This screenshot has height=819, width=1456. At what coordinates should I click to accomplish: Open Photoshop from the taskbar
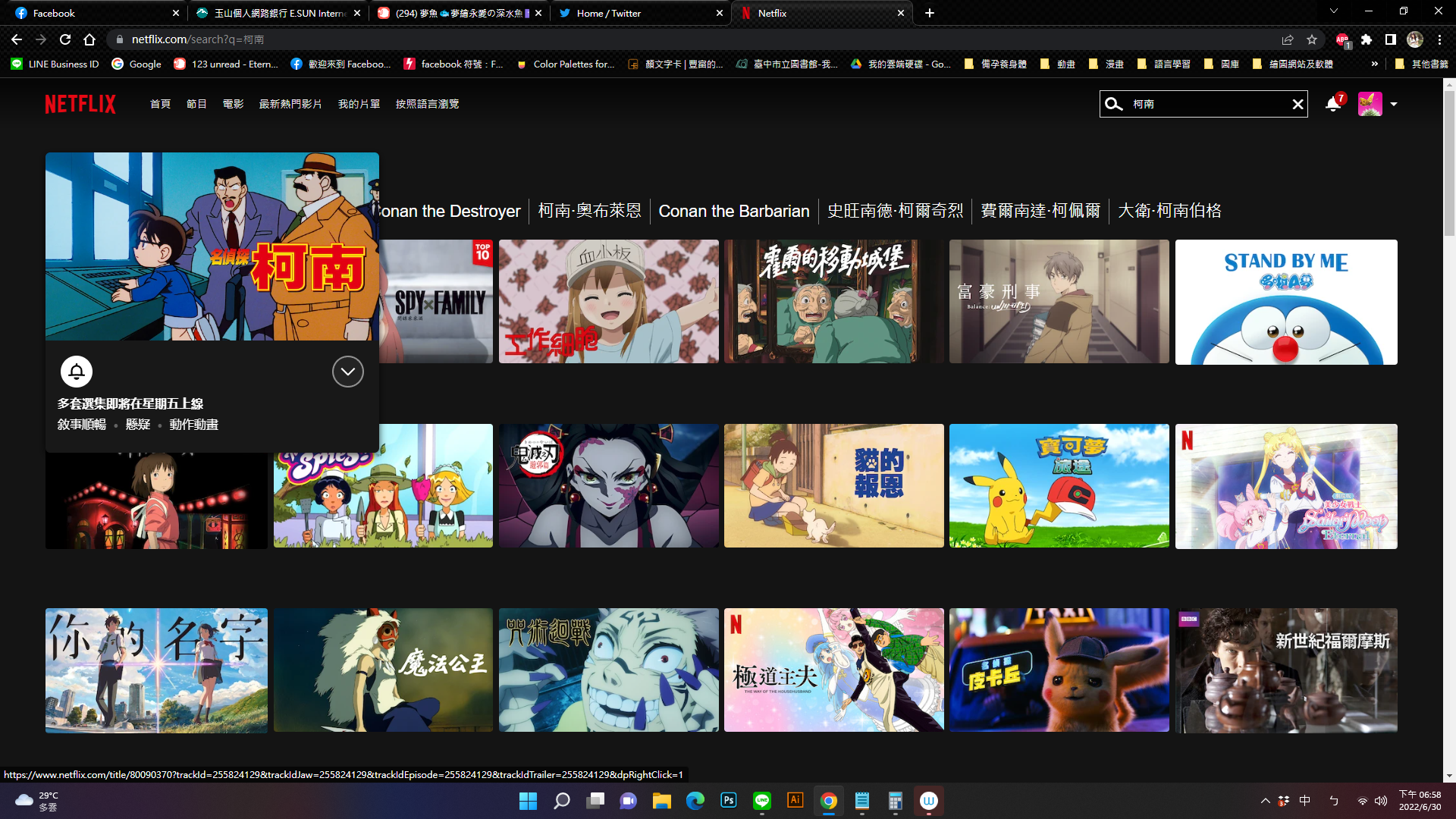(728, 801)
